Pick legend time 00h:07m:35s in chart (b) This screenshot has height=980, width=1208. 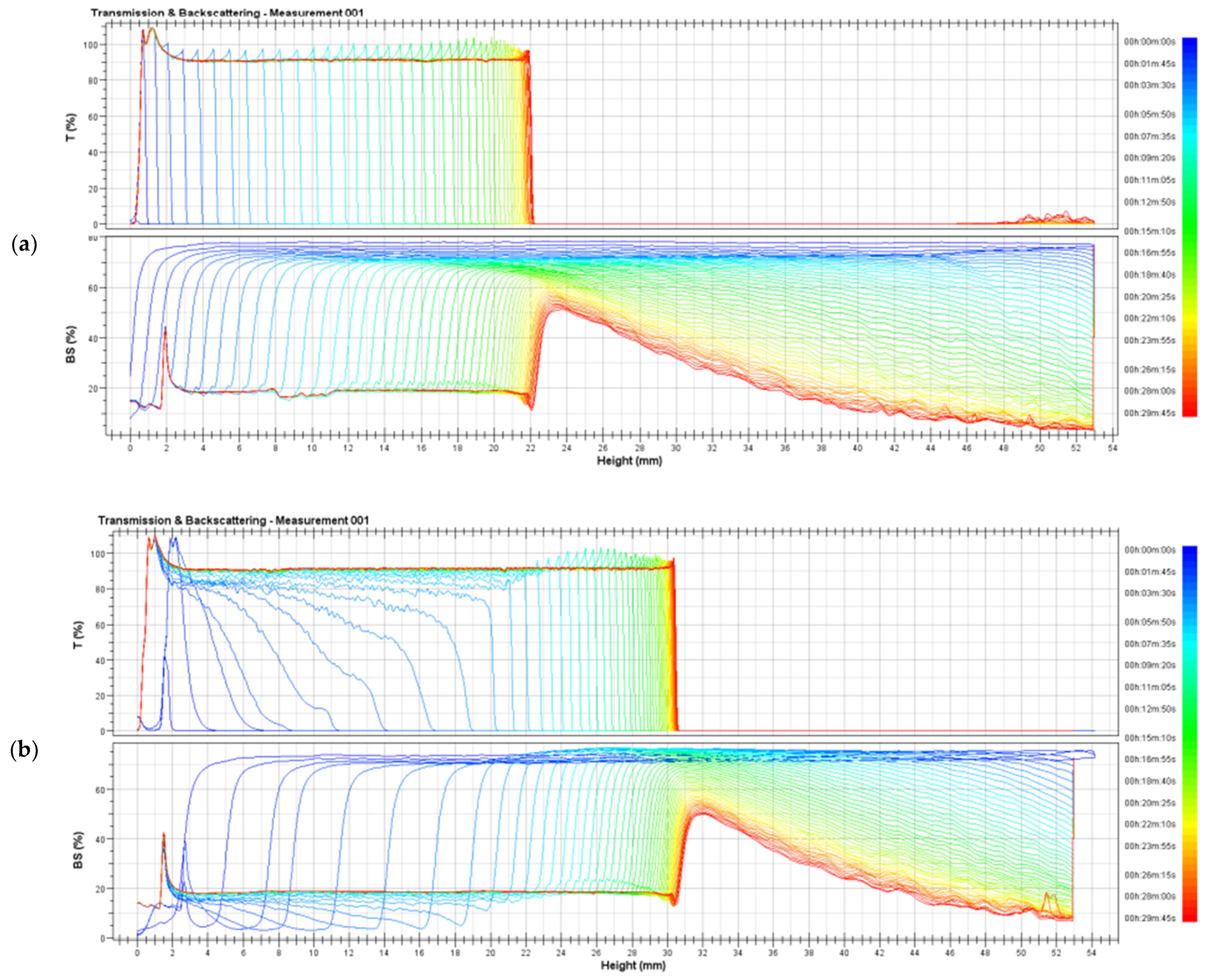point(1149,644)
